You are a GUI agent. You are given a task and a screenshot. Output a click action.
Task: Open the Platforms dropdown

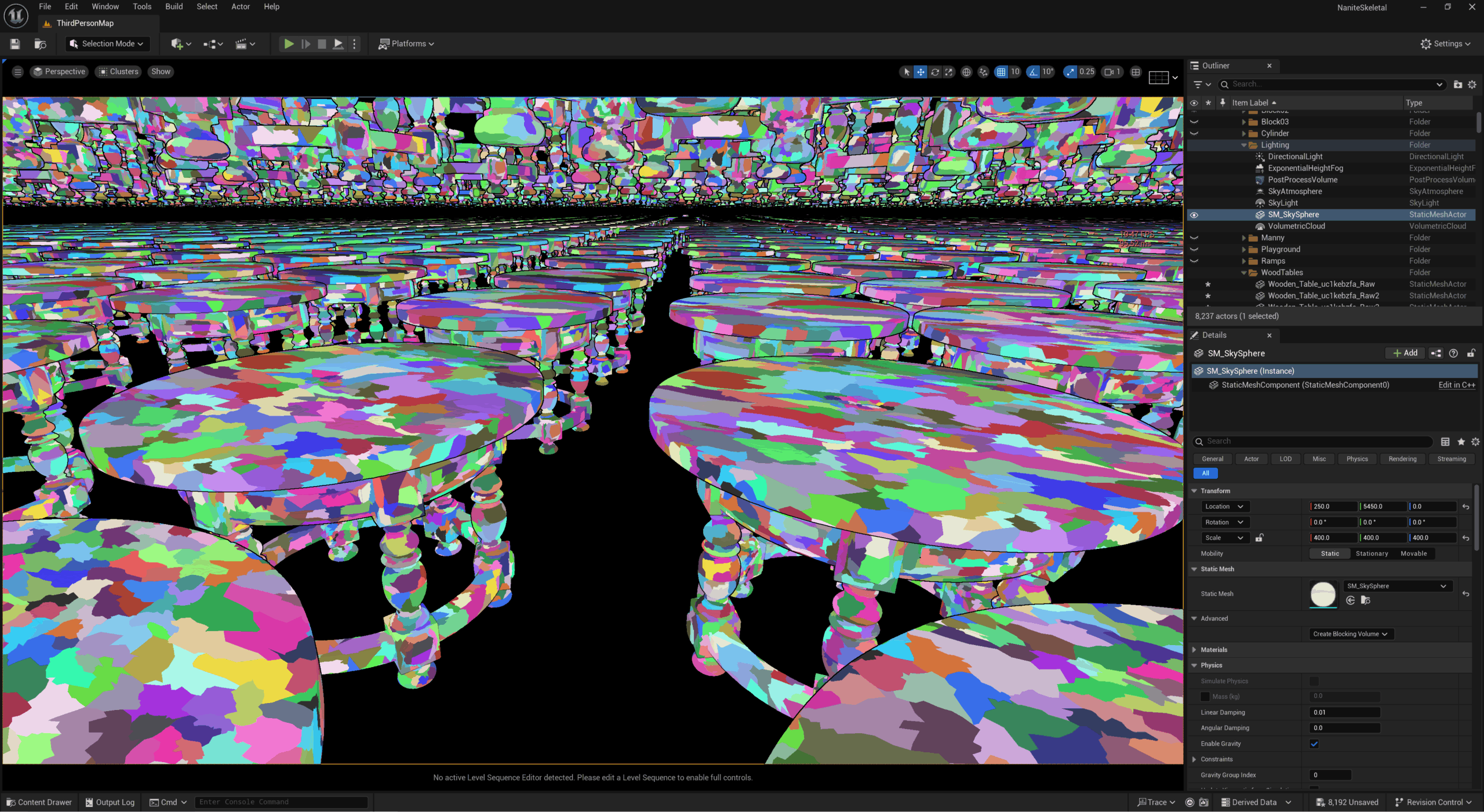pyautogui.click(x=406, y=43)
